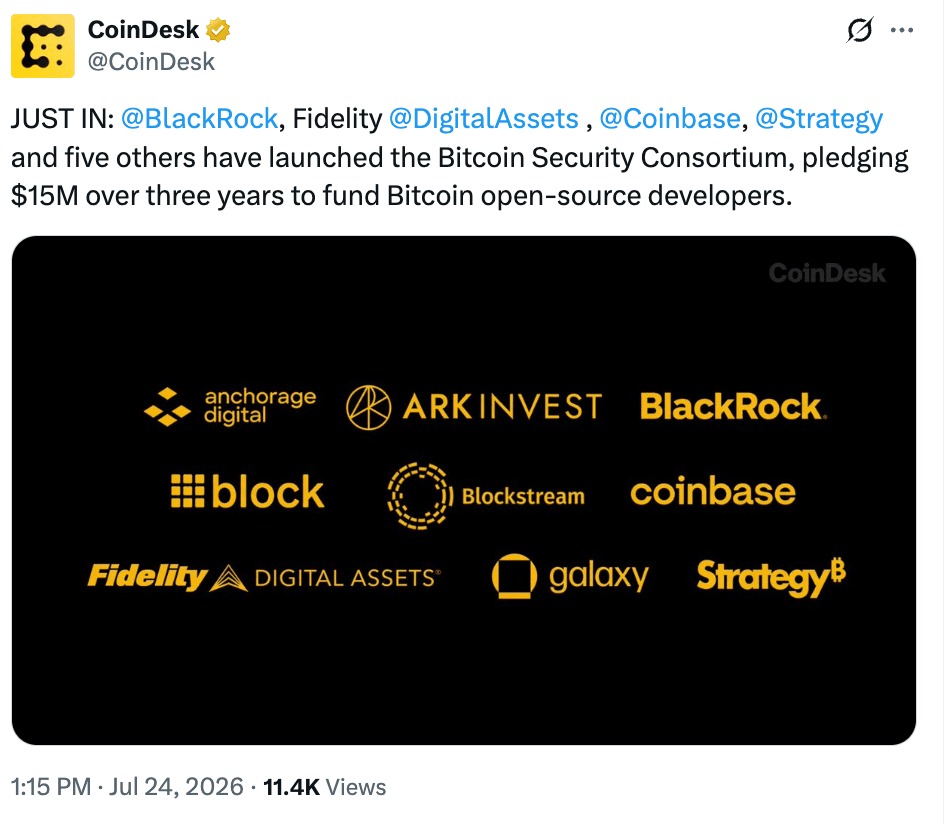Viewport: 944px width, 824px height.
Task: Open the @DigitalAssets mention link
Action: coord(483,119)
